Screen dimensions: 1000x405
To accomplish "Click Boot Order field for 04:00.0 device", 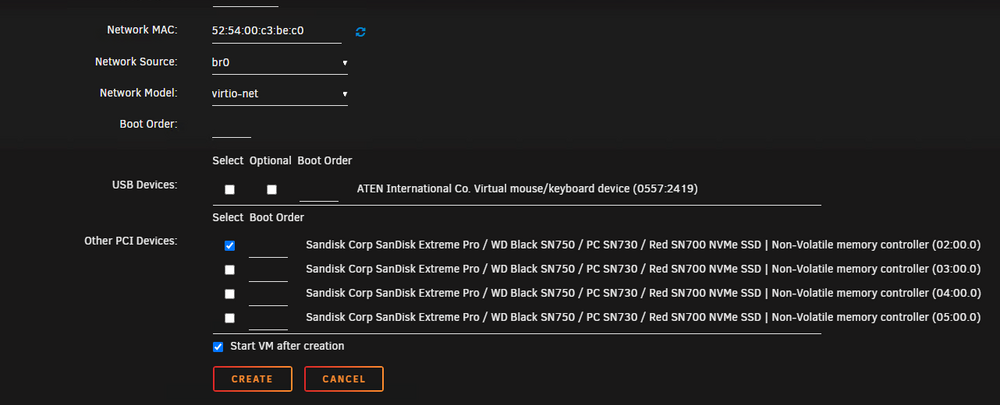I will (268, 294).
